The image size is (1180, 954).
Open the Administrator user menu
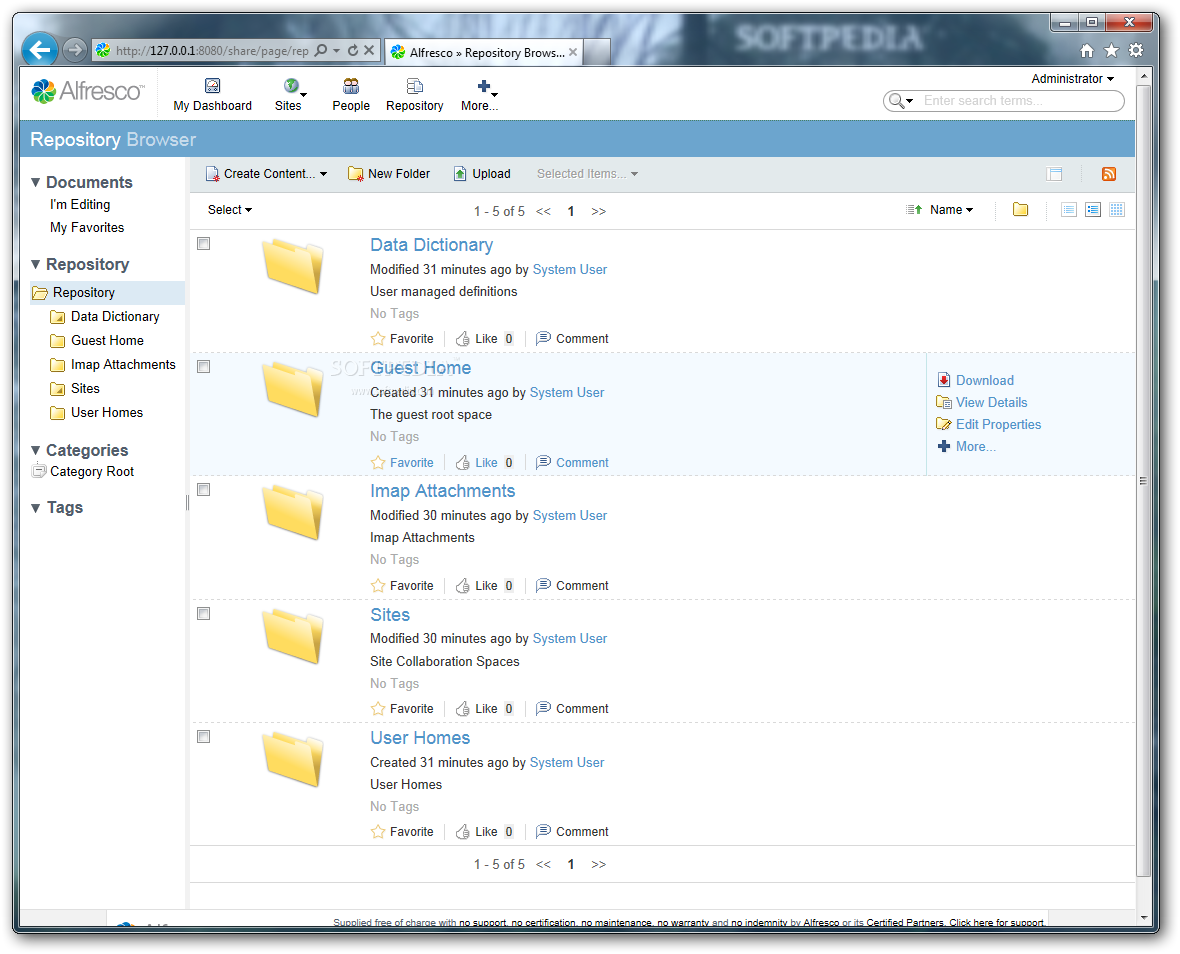pos(1072,78)
